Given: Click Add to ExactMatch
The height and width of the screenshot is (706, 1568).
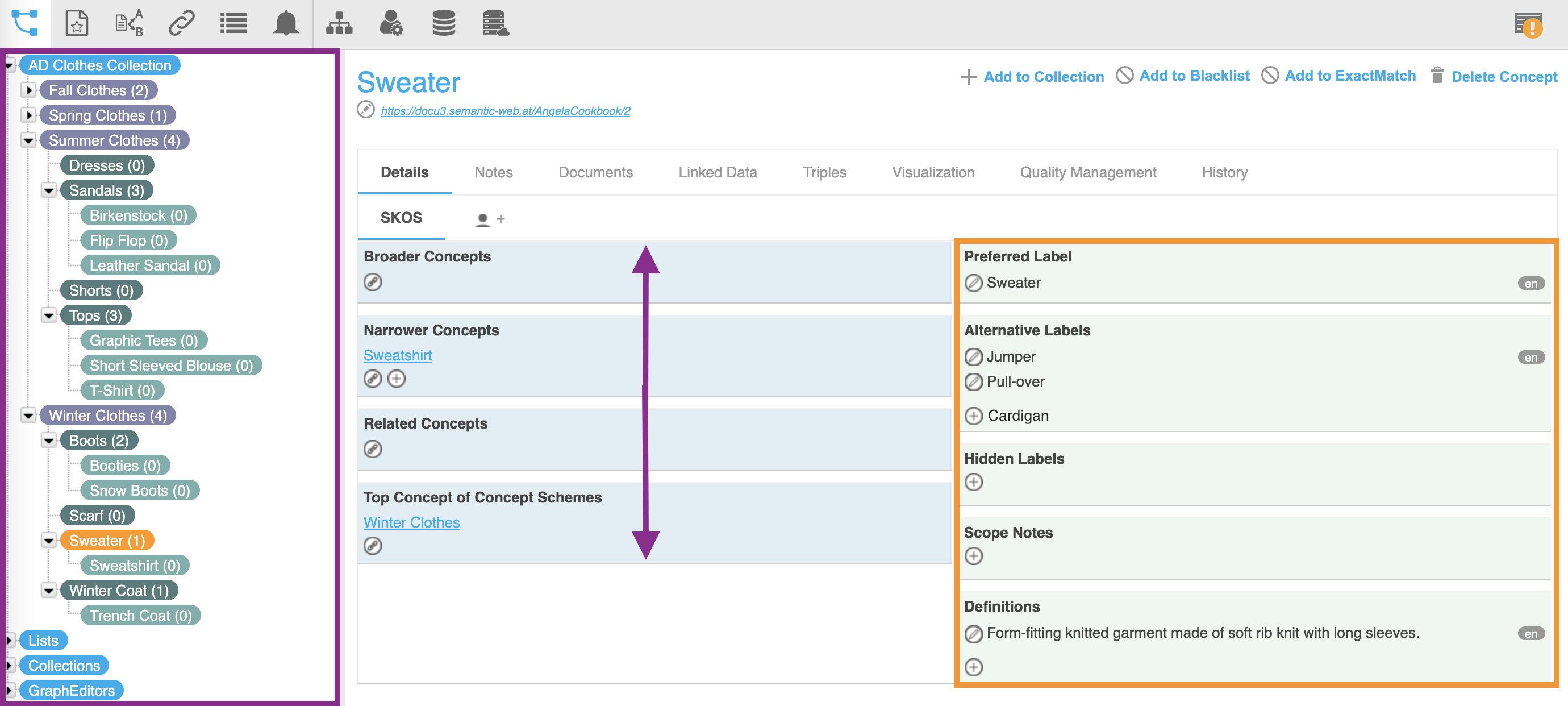Looking at the screenshot, I should pyautogui.click(x=1338, y=76).
